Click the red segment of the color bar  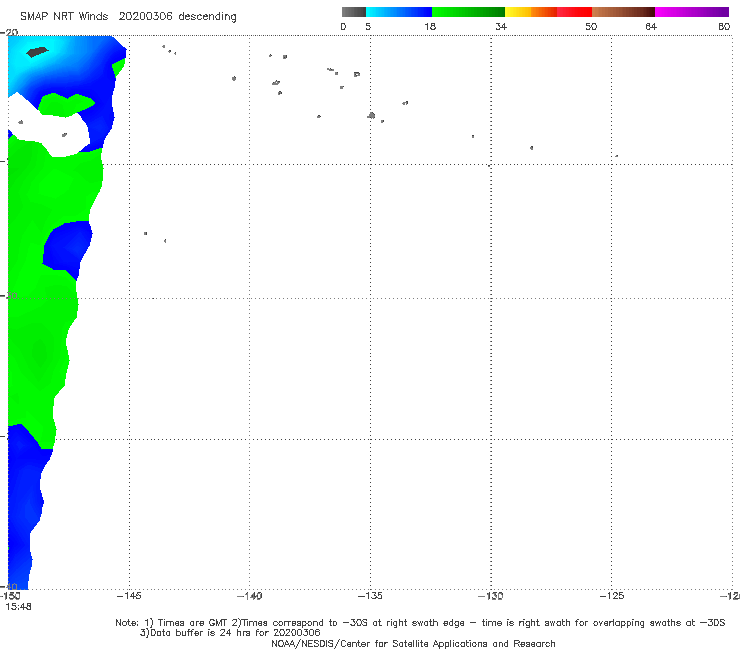click(574, 12)
